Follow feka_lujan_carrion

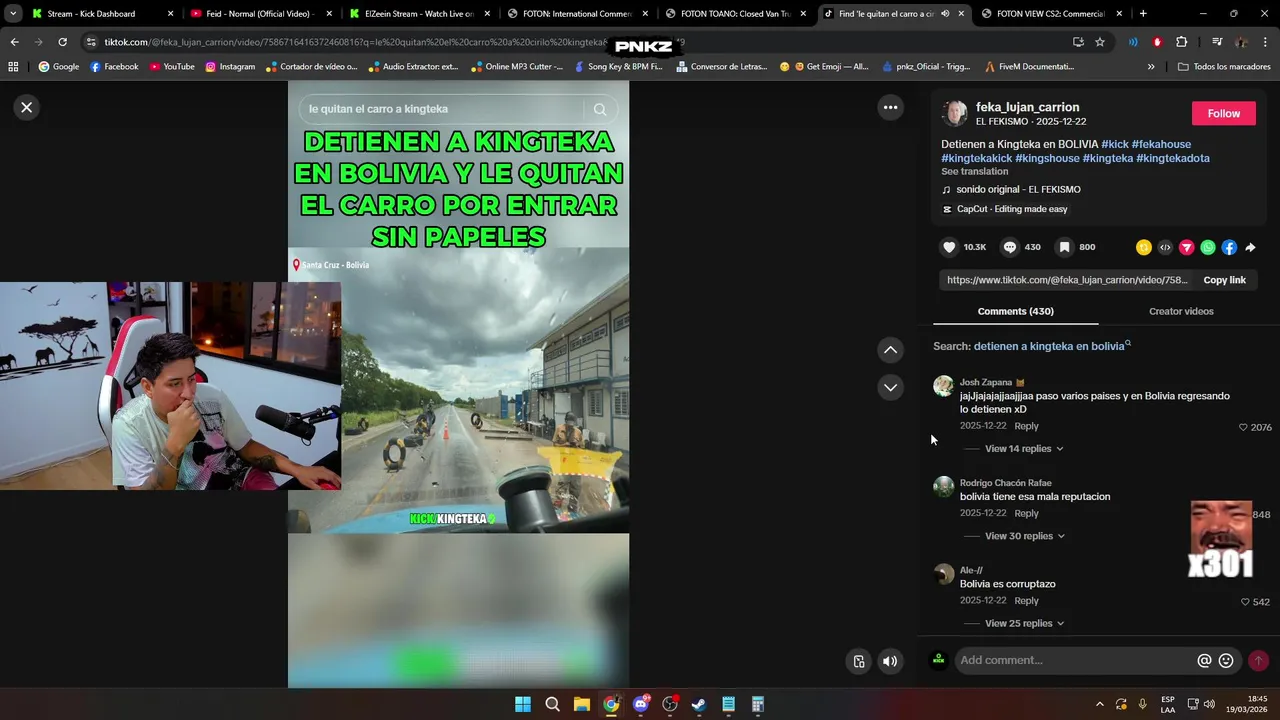1223,113
